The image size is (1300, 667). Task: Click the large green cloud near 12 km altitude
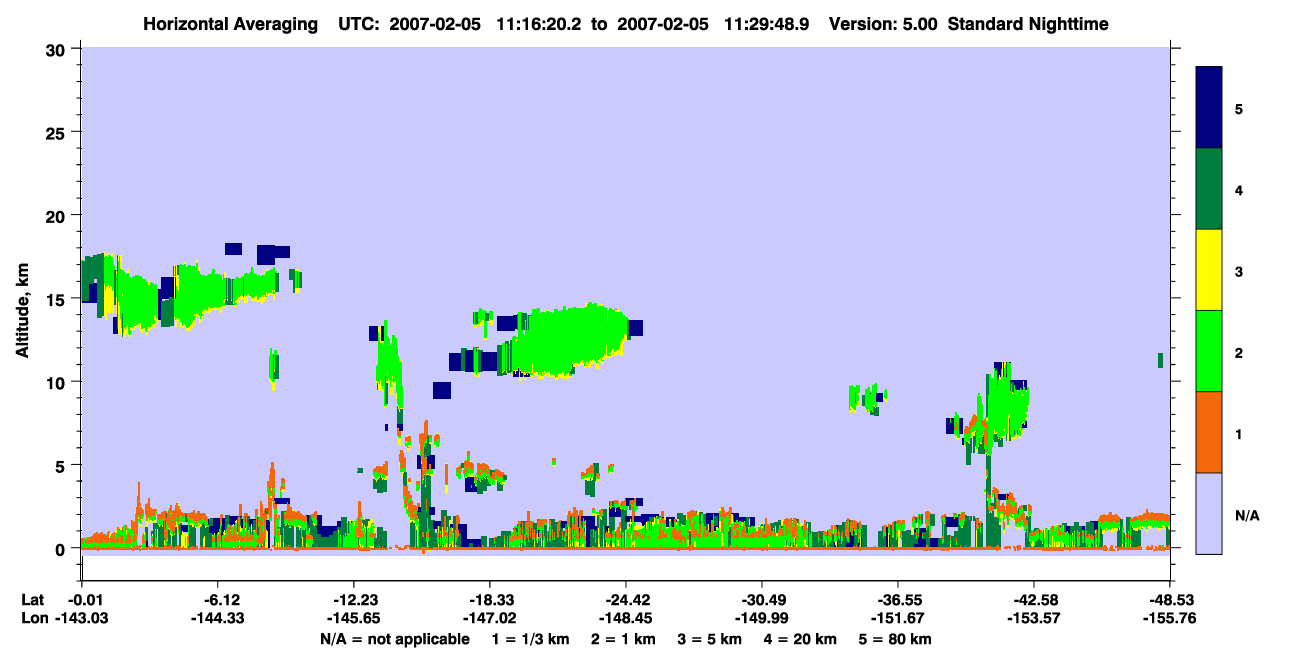565,340
